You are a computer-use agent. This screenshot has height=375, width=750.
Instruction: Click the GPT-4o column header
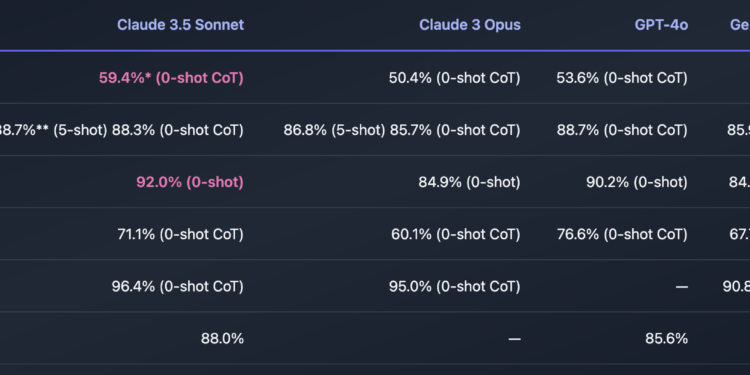[661, 25]
